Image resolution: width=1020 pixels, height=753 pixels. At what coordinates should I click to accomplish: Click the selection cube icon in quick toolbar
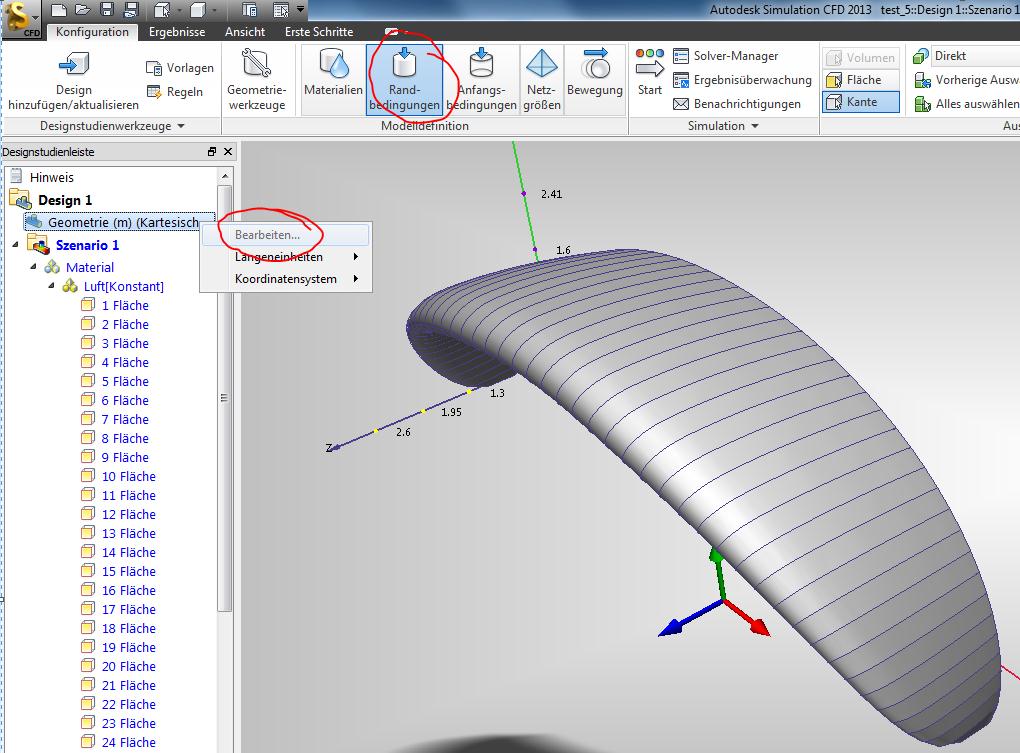click(x=162, y=9)
